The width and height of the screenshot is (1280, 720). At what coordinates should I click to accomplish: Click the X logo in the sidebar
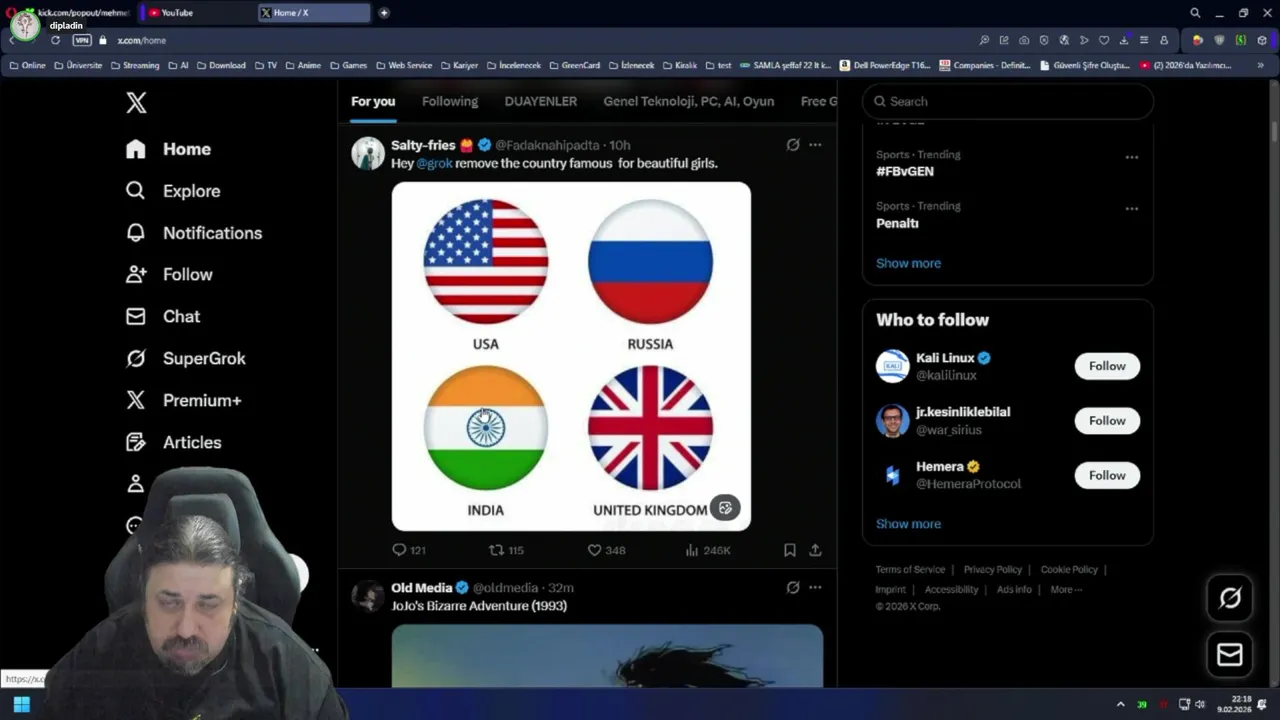136,102
